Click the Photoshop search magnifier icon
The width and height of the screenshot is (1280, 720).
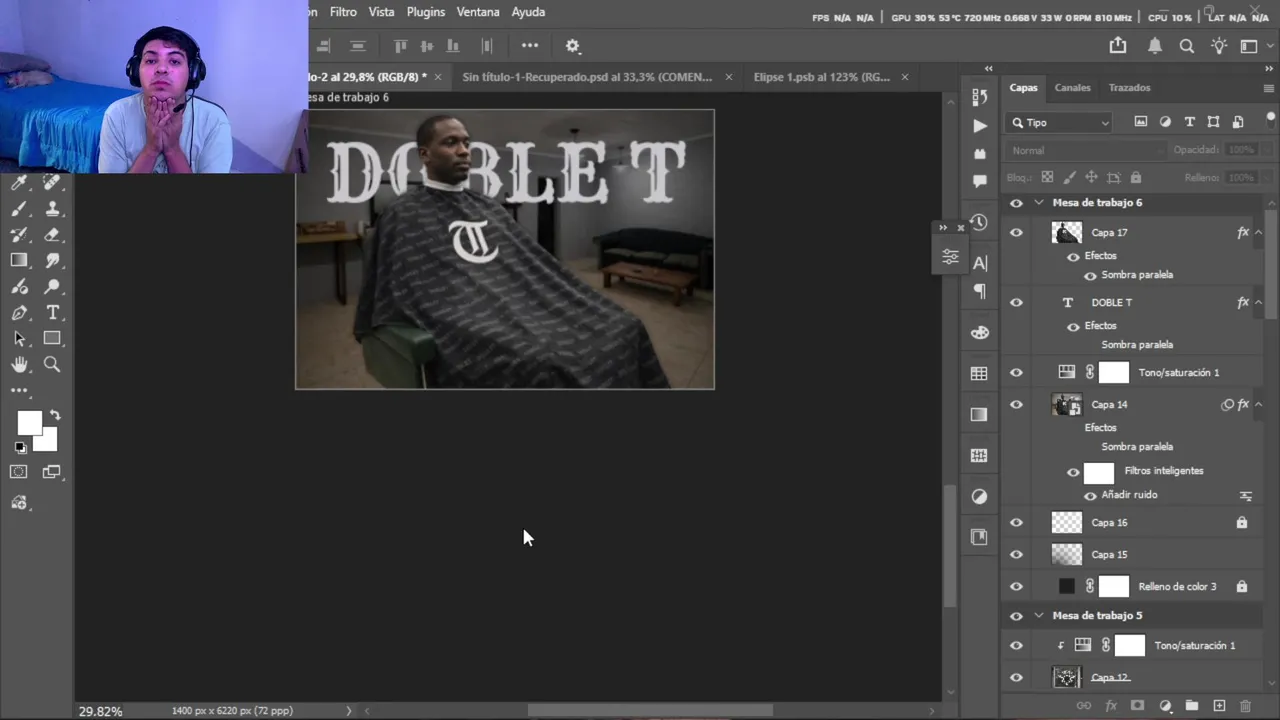pyautogui.click(x=1187, y=46)
